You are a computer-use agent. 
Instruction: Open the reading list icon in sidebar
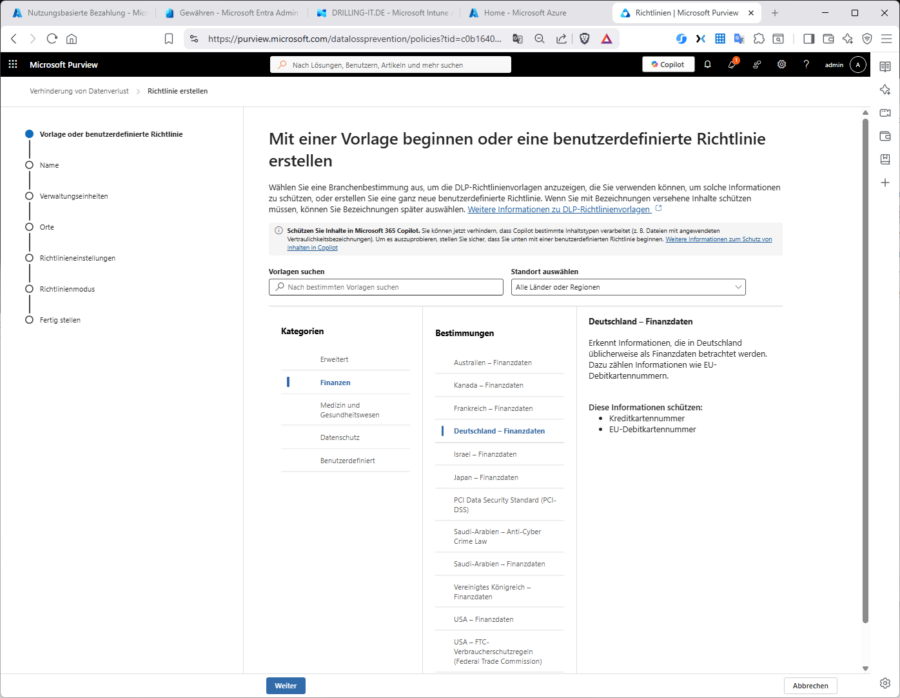885,67
